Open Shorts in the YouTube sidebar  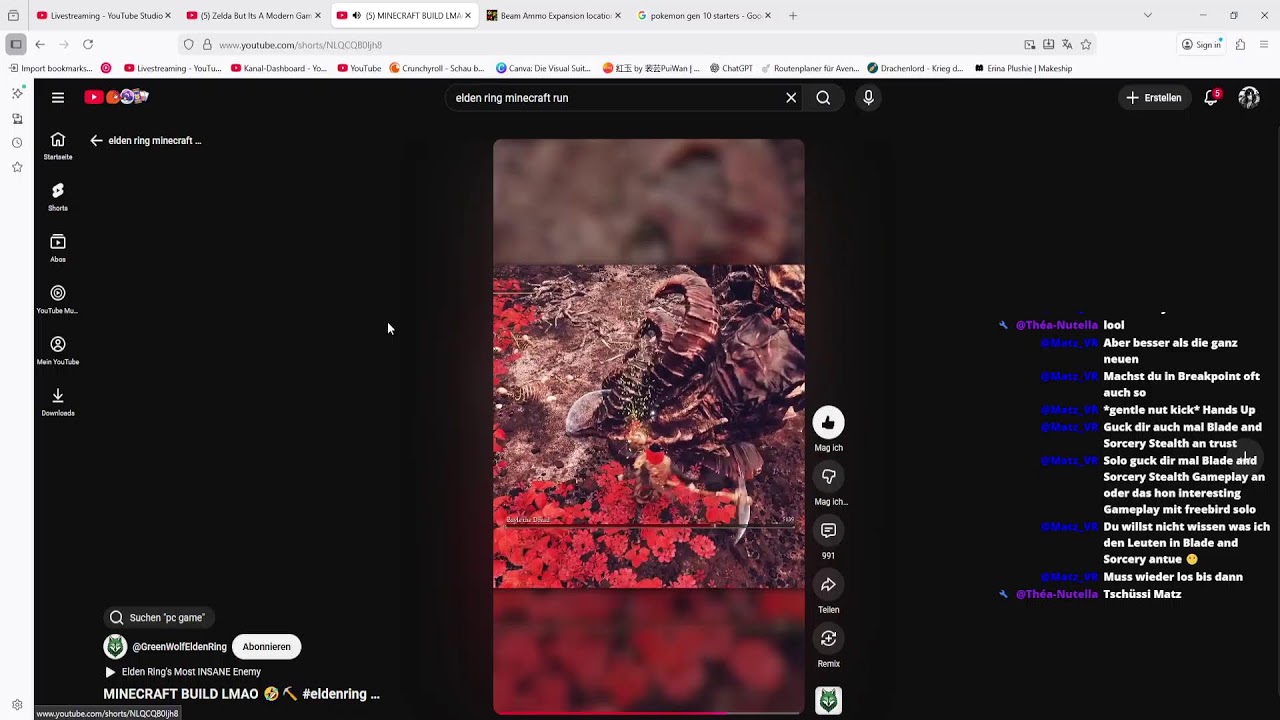(58, 197)
